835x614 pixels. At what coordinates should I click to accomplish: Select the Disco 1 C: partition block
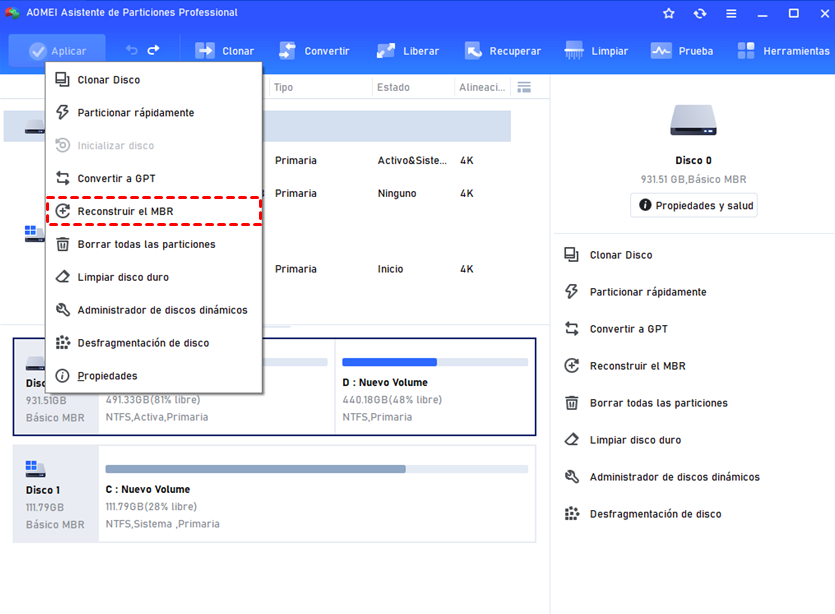point(316,494)
